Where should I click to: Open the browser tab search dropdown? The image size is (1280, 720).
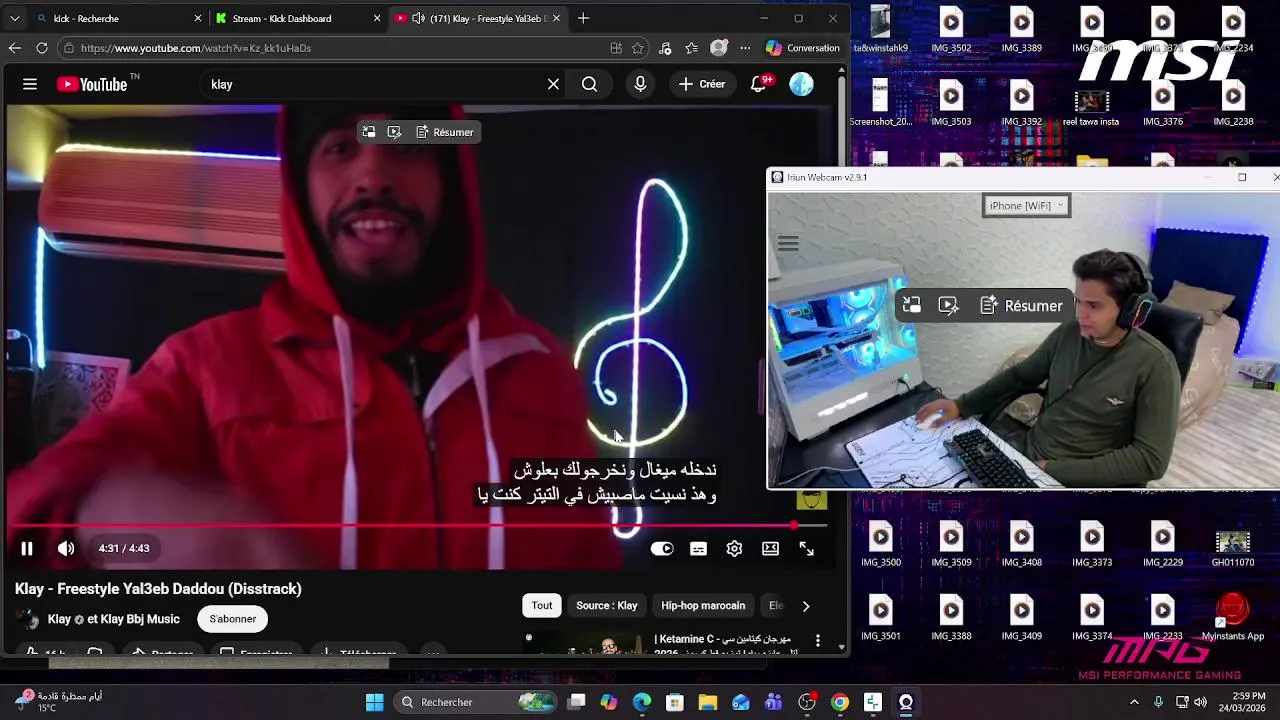[14, 18]
